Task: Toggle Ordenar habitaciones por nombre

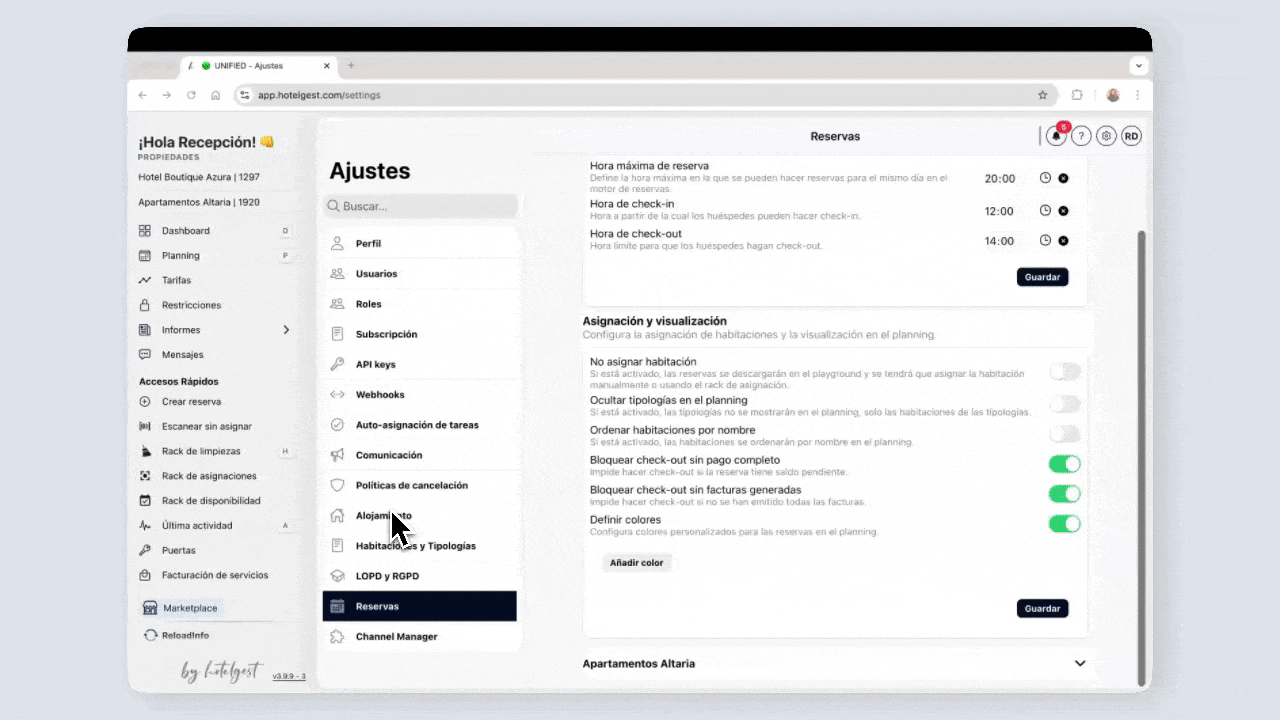Action: 1064,434
